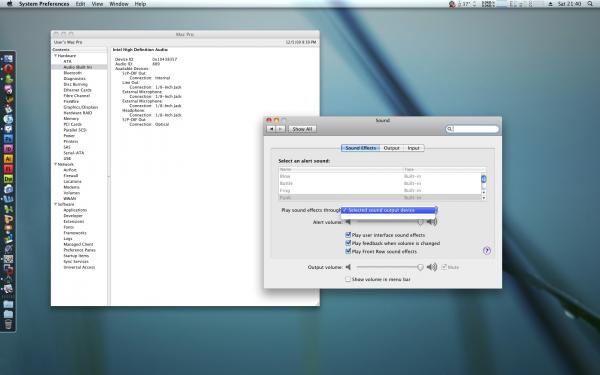Screen dimensions: 600x375
Task: Click the search magnifier in Sound window
Action: coord(450,129)
